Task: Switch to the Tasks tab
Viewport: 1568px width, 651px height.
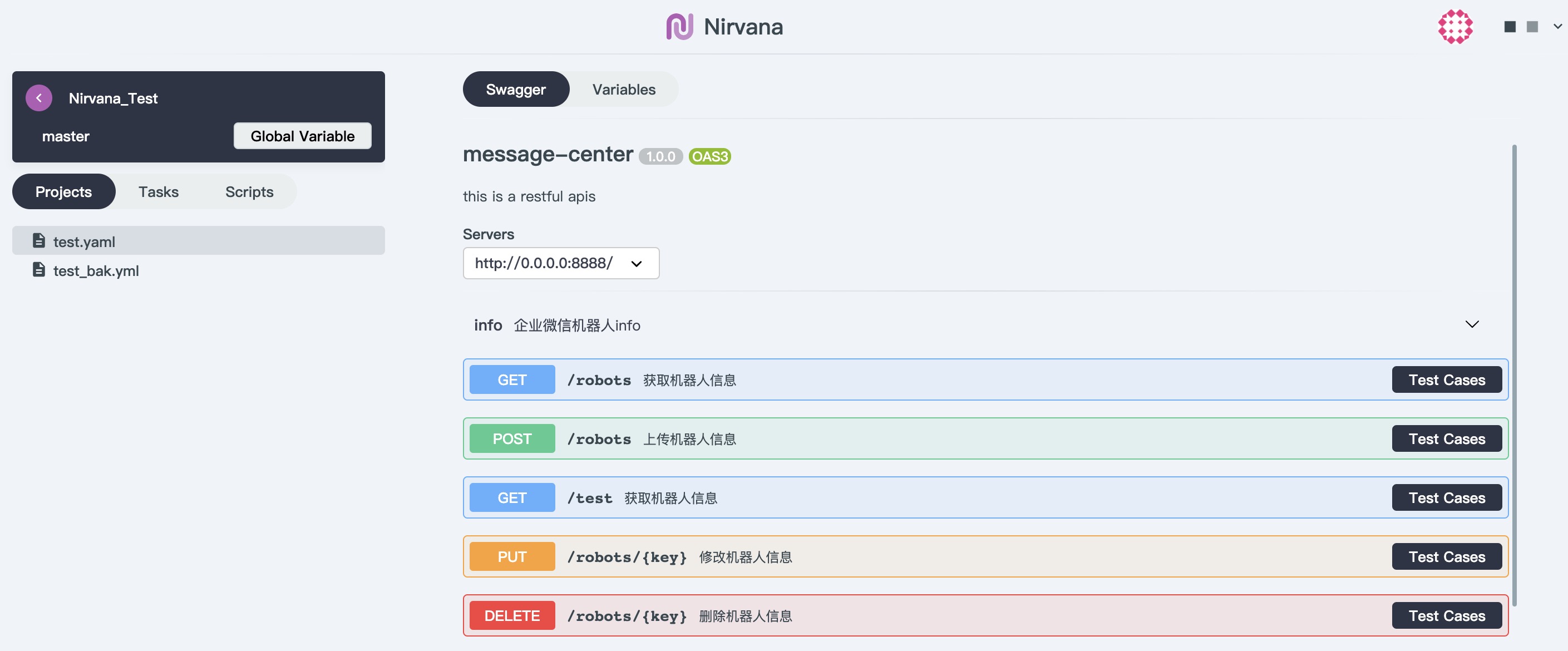Action: tap(158, 191)
